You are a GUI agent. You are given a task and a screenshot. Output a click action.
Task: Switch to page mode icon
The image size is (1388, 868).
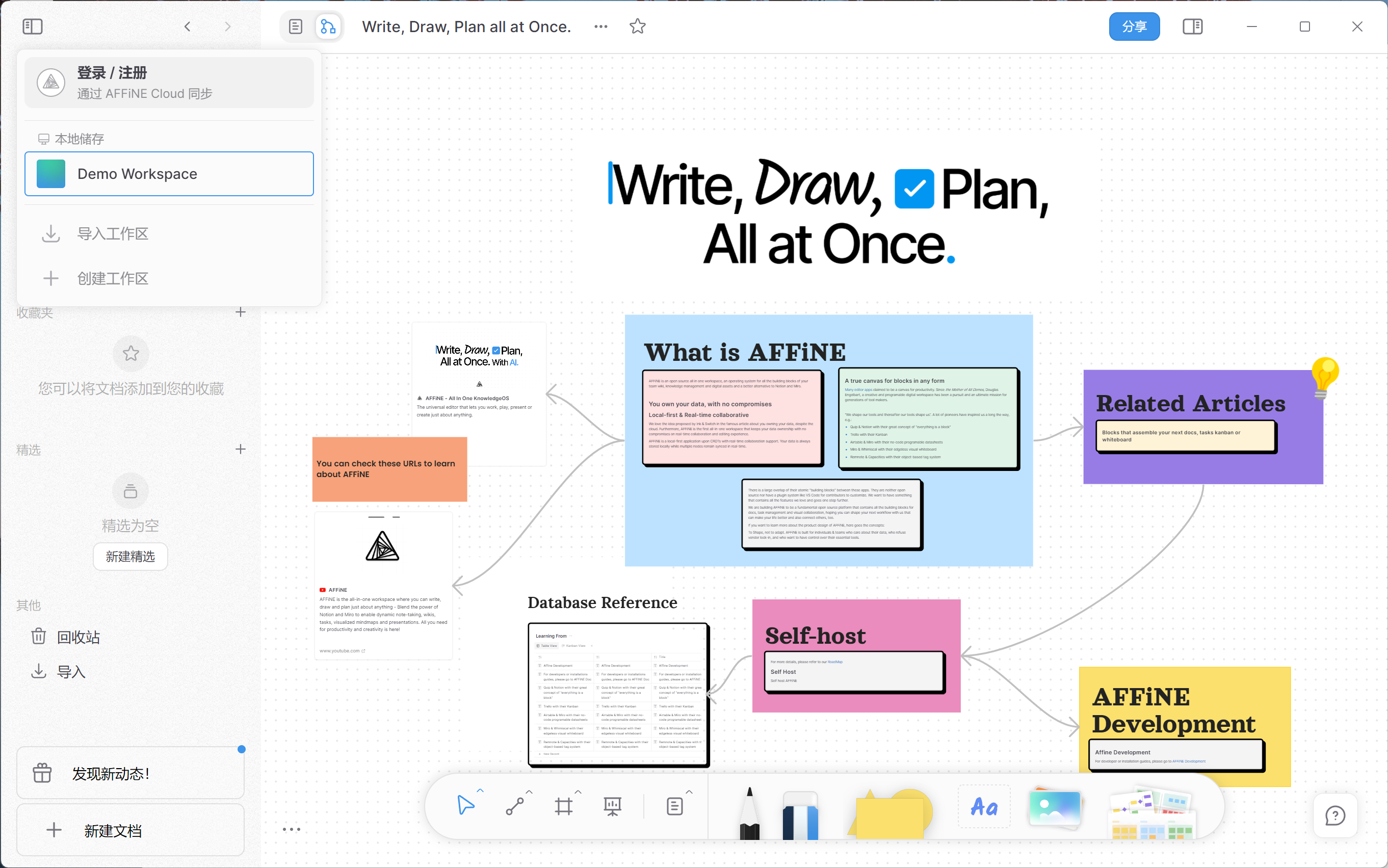pyautogui.click(x=296, y=27)
